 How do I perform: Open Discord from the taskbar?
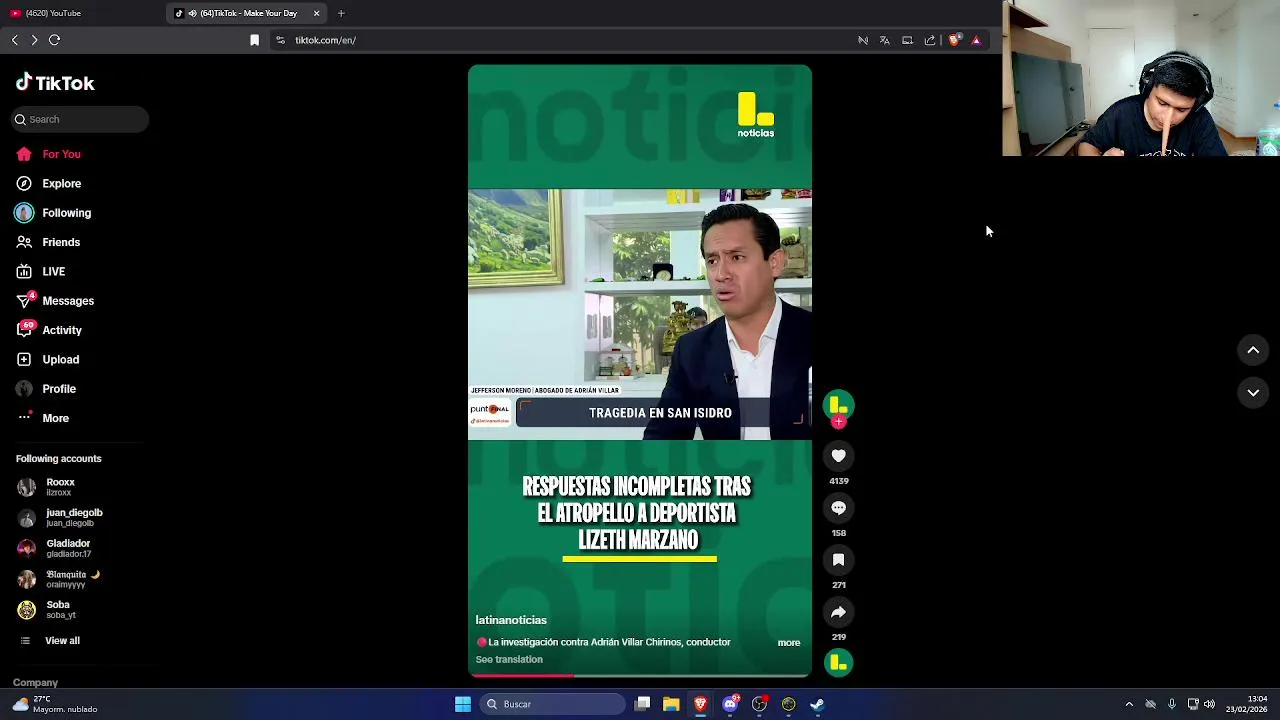pos(730,704)
